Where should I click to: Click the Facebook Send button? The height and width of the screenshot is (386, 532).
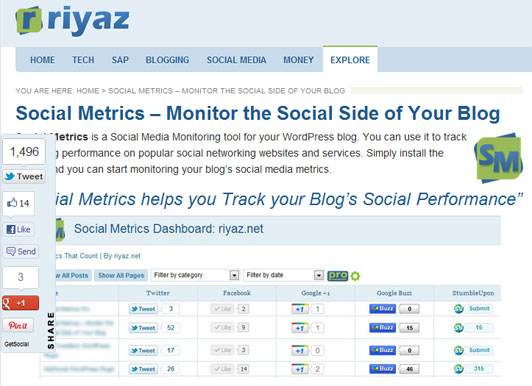pyautogui.click(x=21, y=251)
